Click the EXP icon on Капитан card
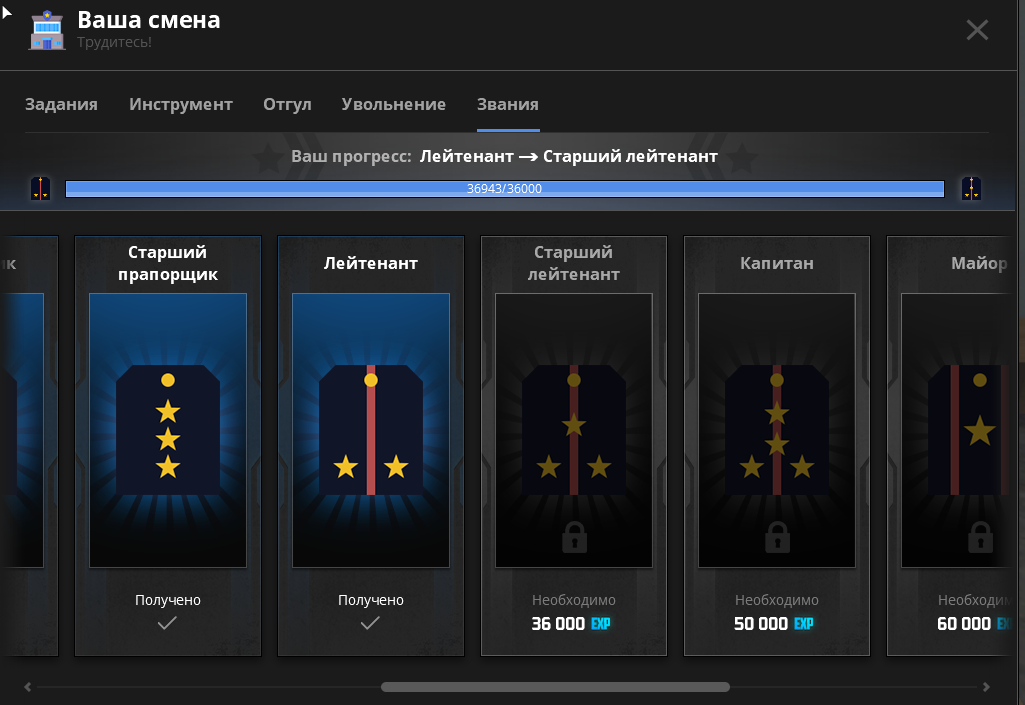The width and height of the screenshot is (1025, 705). pos(804,624)
